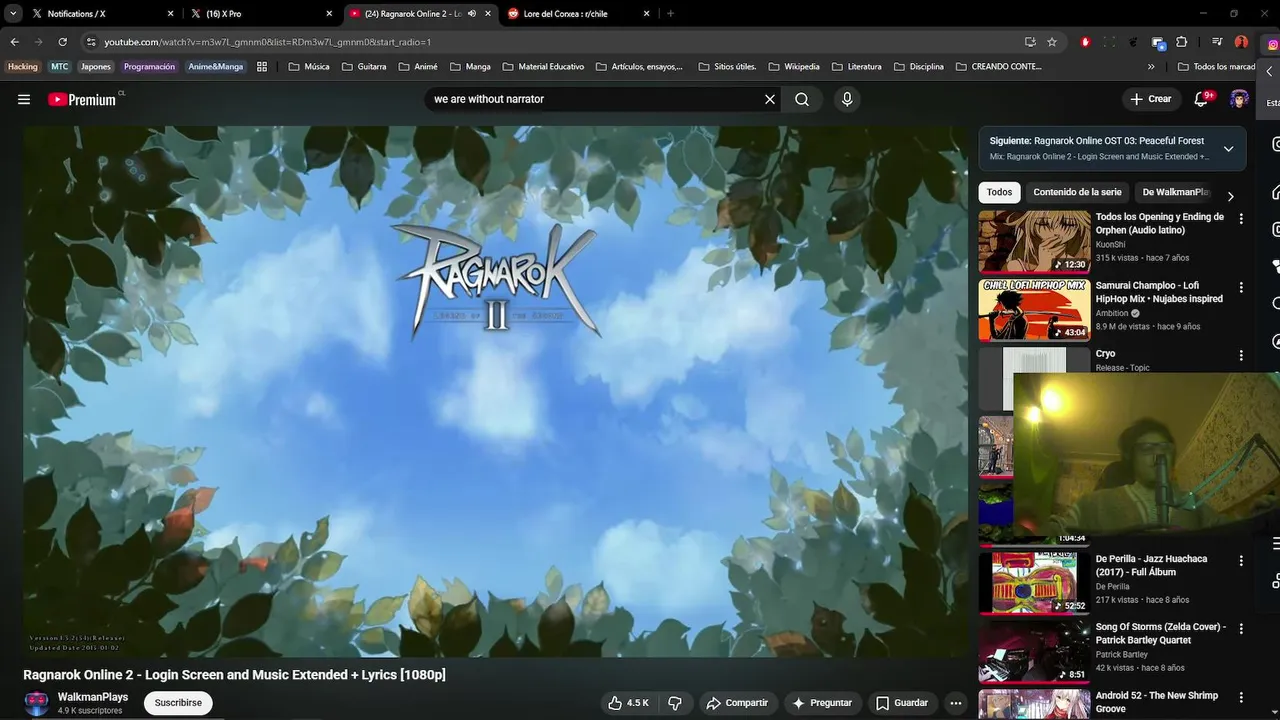Open the YouTube account avatar menu
1280x720 pixels.
[x=1239, y=99]
